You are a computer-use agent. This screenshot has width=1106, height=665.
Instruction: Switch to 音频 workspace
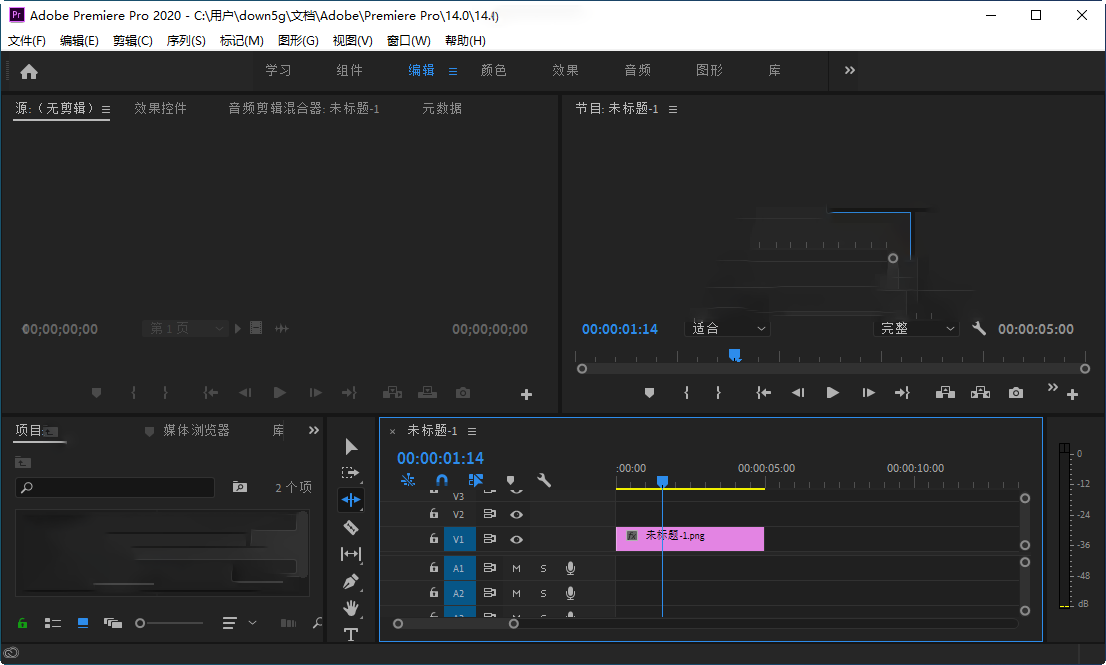click(x=638, y=70)
